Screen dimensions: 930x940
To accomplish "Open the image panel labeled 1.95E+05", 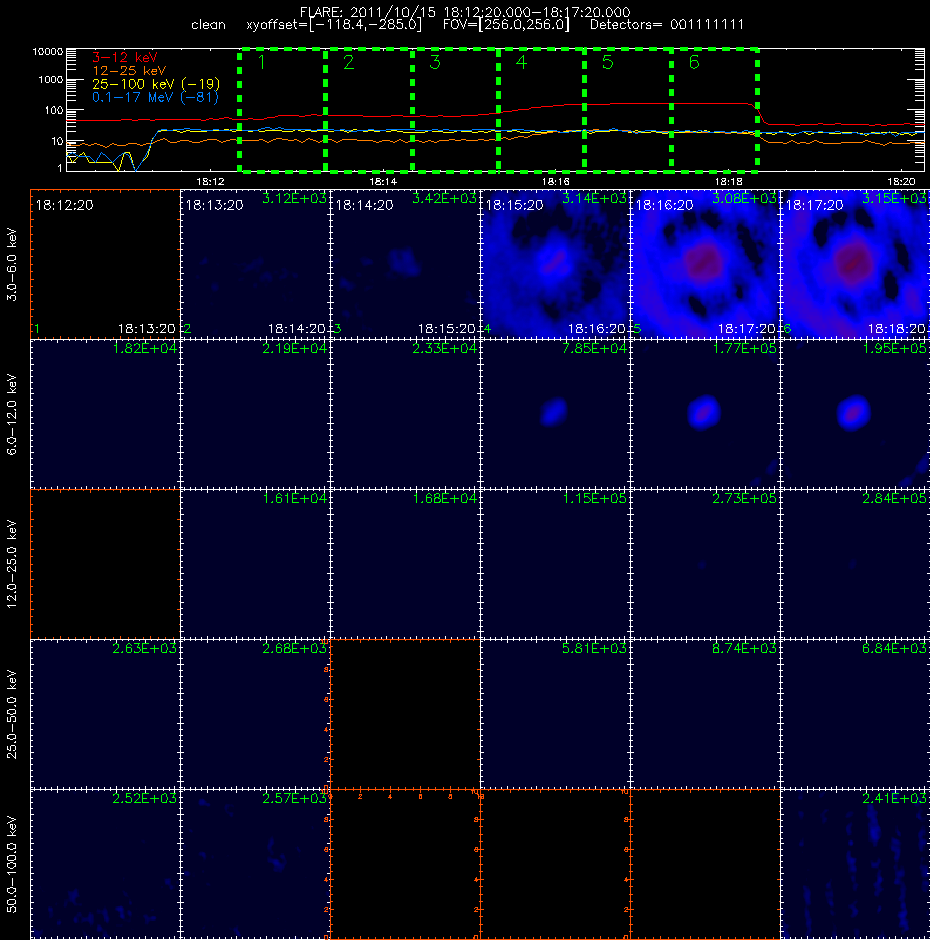I will [x=855, y=414].
